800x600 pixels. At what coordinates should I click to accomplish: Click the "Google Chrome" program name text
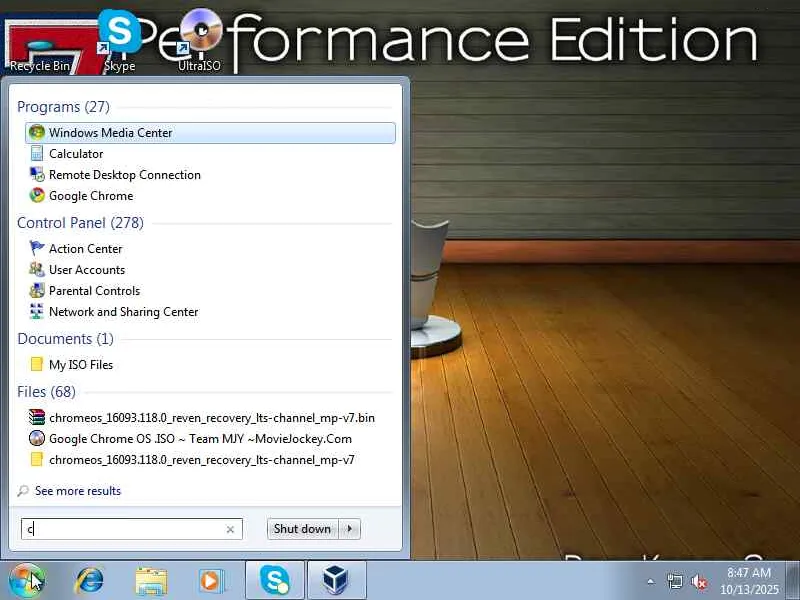point(91,196)
